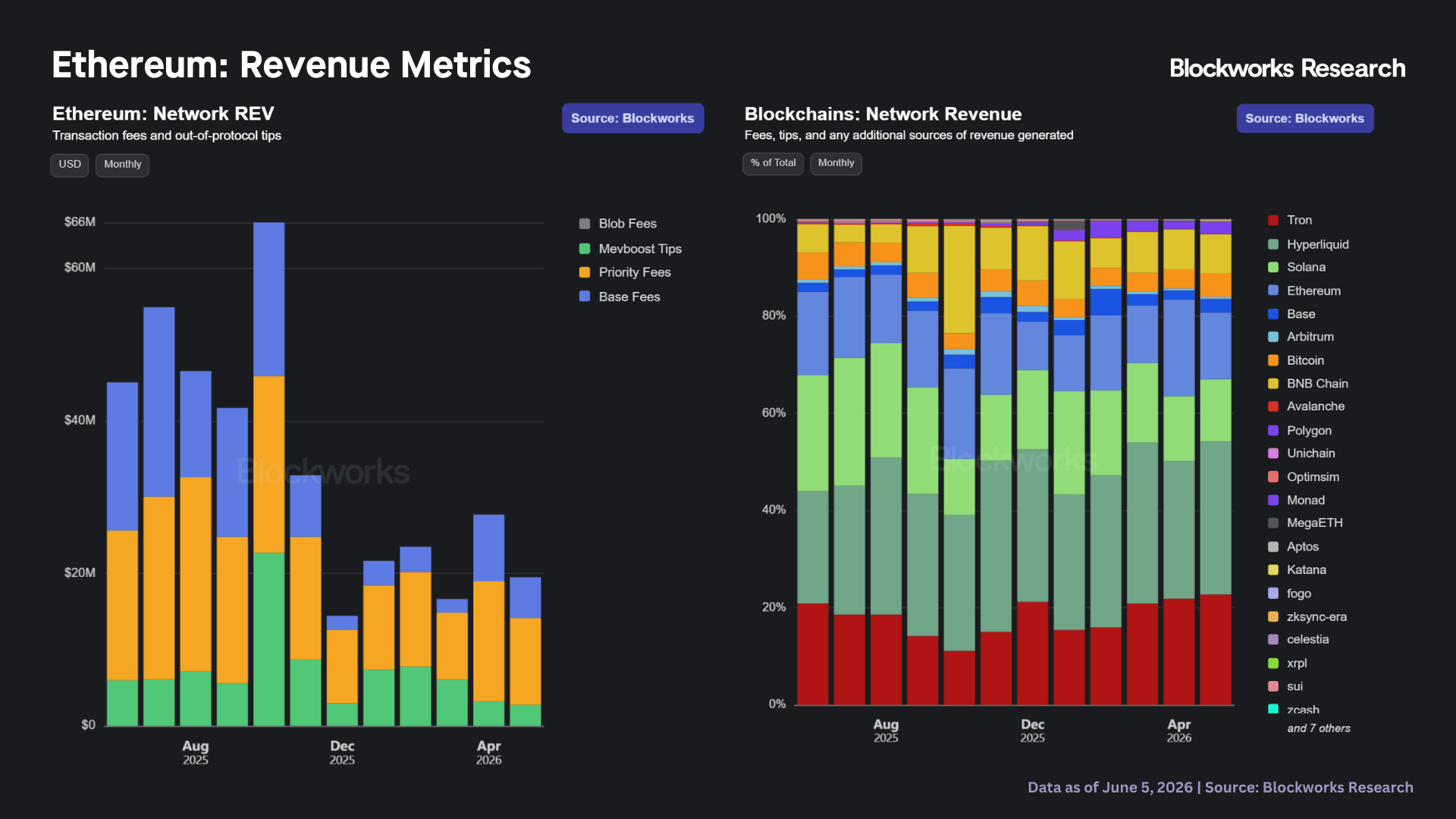The width and height of the screenshot is (1456, 819).
Task: Click the $40M y-axis label
Action: [80, 420]
